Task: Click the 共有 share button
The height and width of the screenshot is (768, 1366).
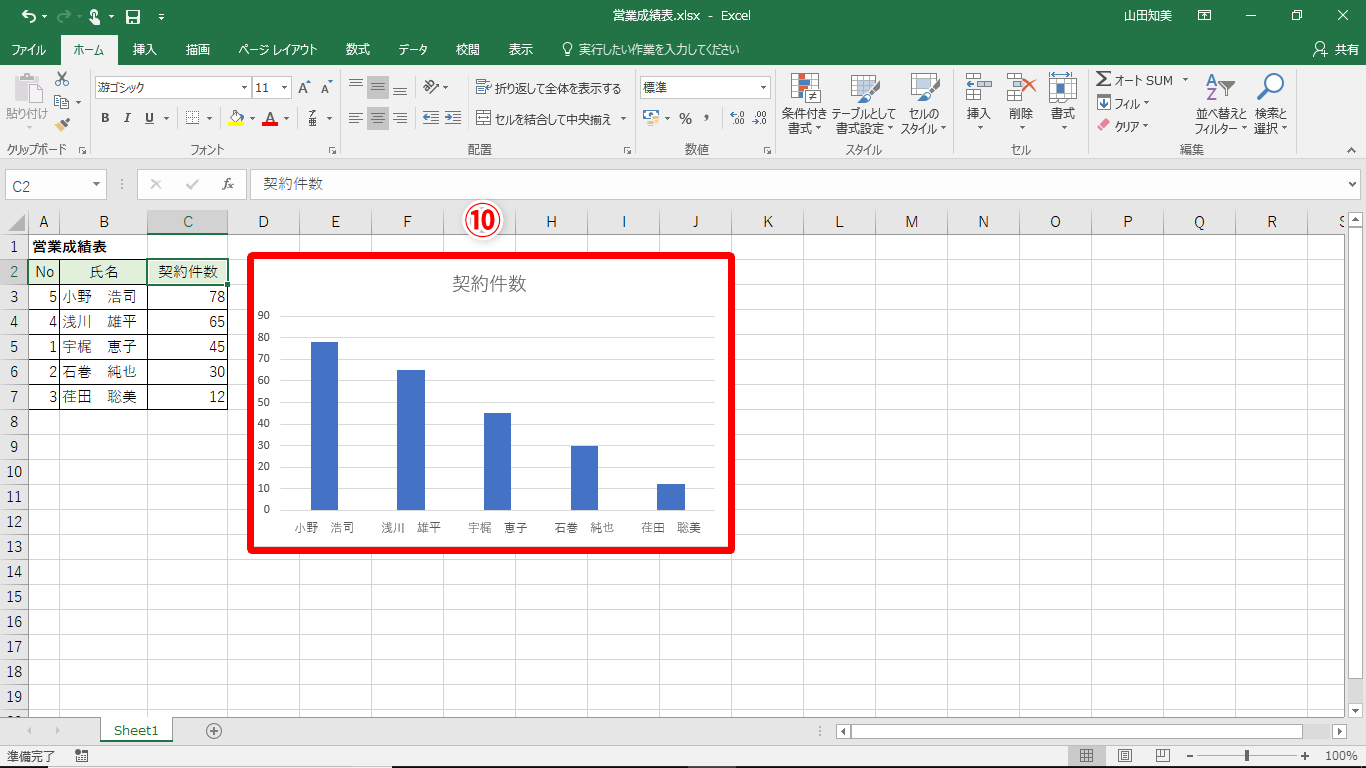Action: pos(1335,49)
